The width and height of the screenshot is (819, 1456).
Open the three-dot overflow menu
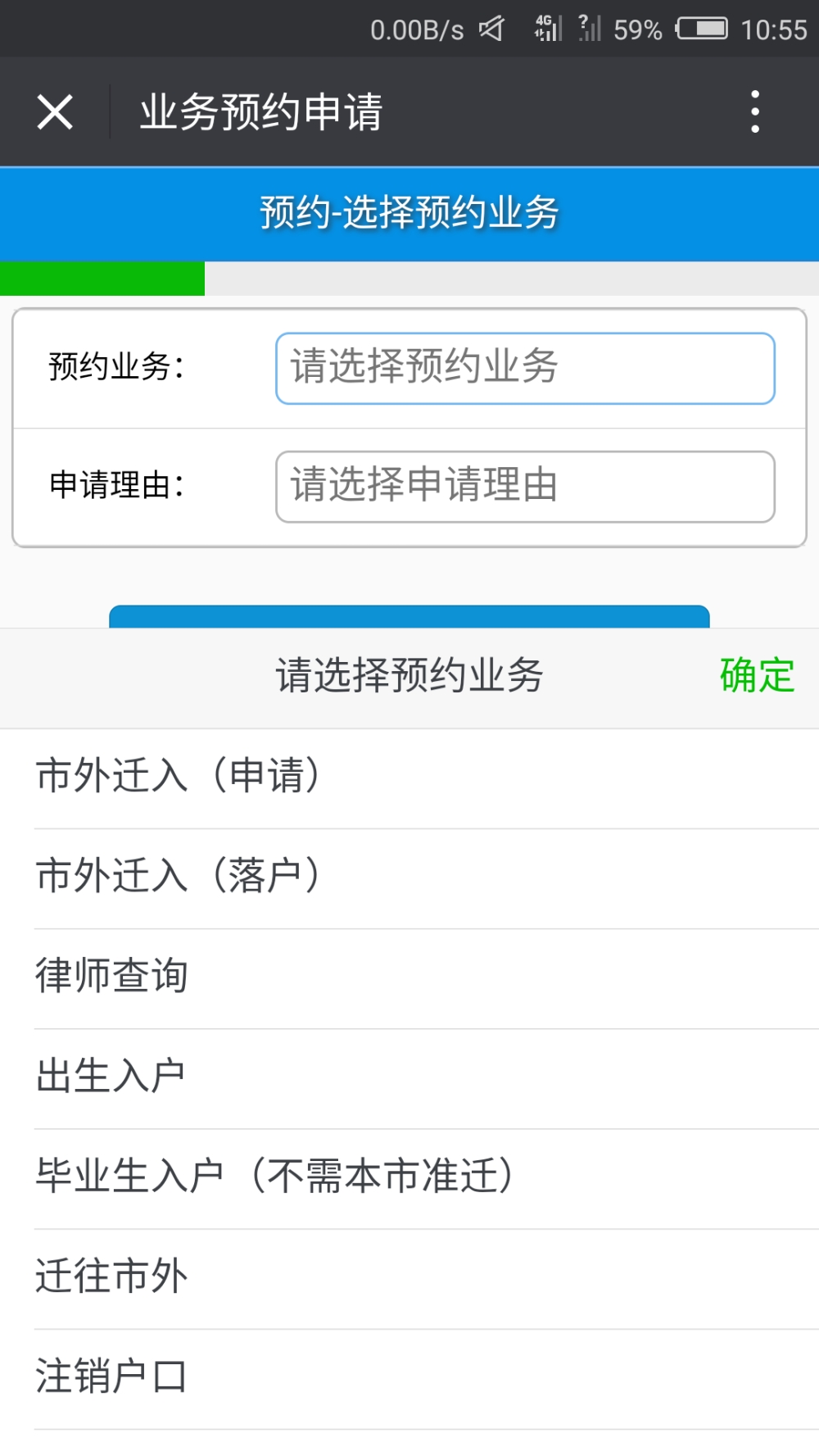coord(755,112)
